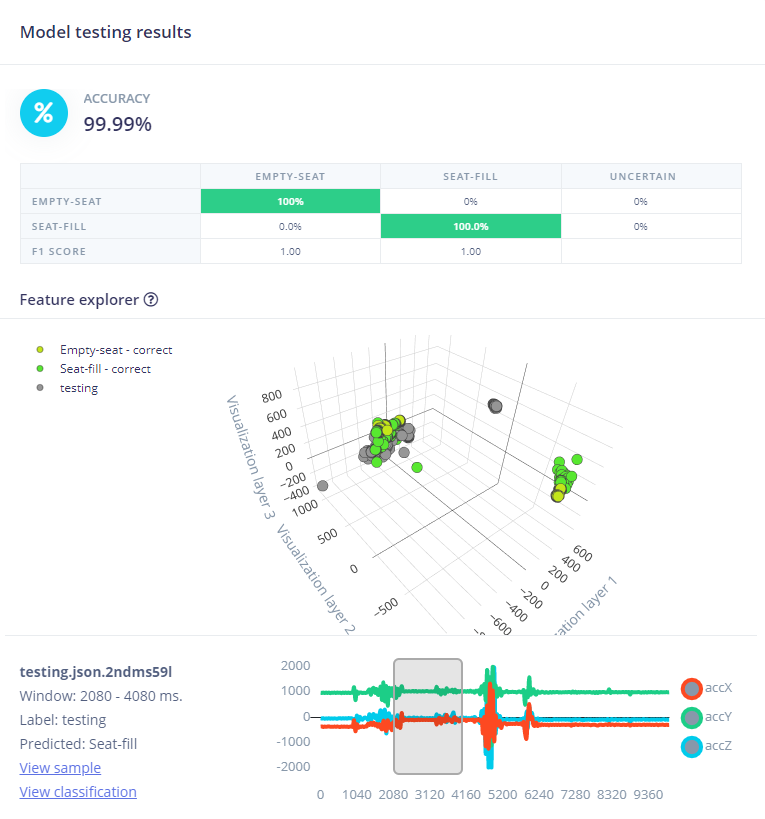Toggle the gray testing legend dot
This screenshot has width=765, height=819.
pyautogui.click(x=40, y=388)
